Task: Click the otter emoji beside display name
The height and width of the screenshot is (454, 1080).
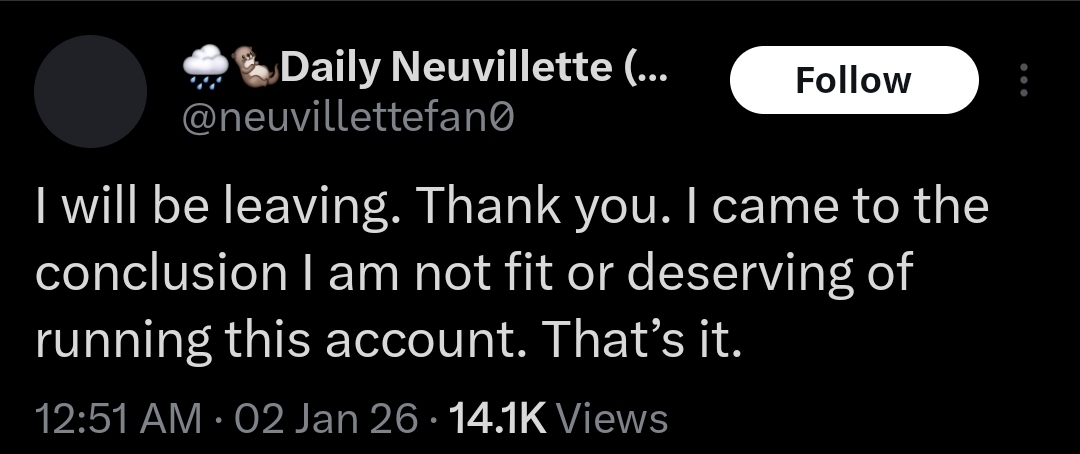Action: click(x=256, y=68)
